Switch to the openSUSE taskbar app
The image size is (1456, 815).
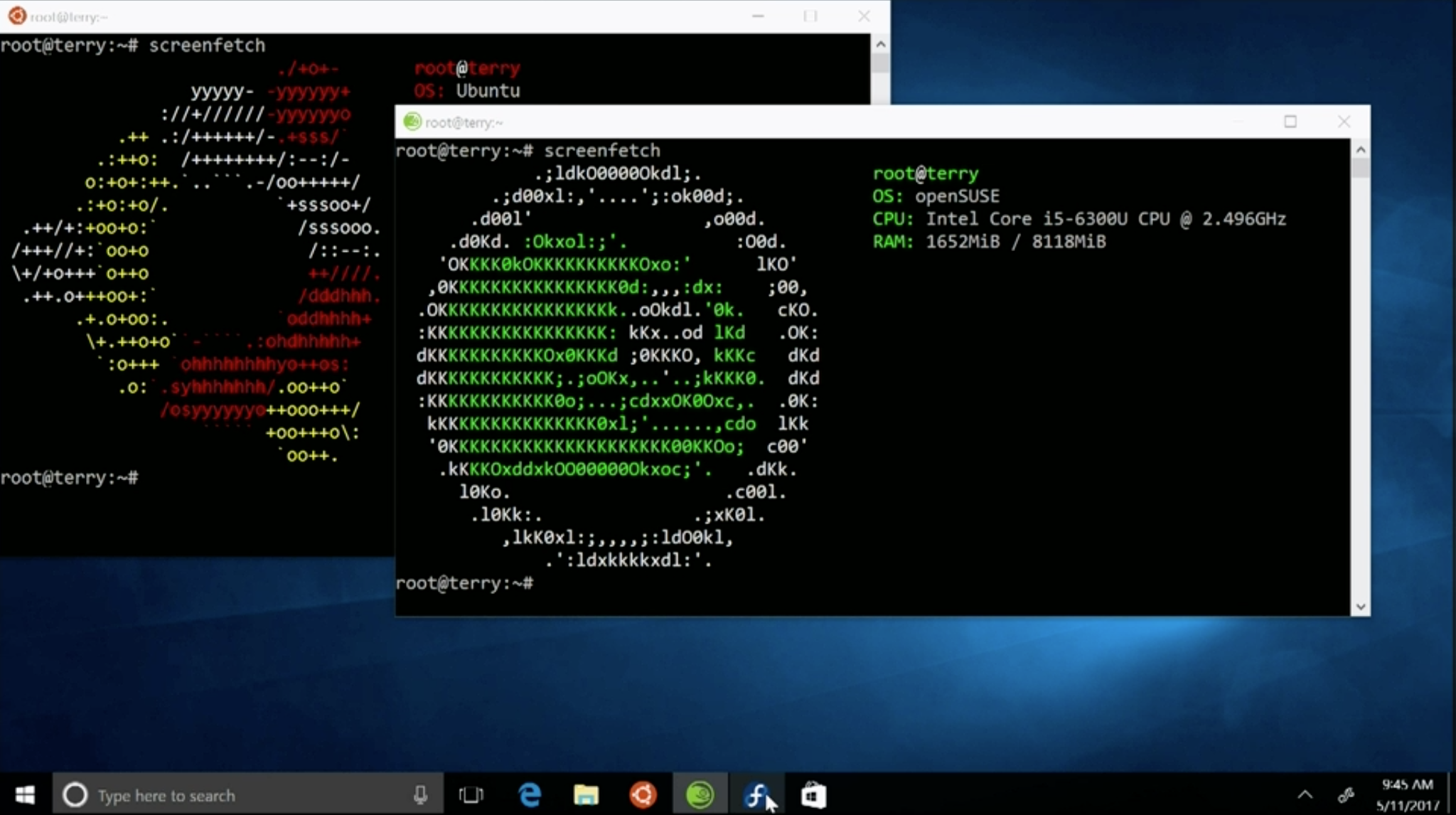[x=700, y=794]
